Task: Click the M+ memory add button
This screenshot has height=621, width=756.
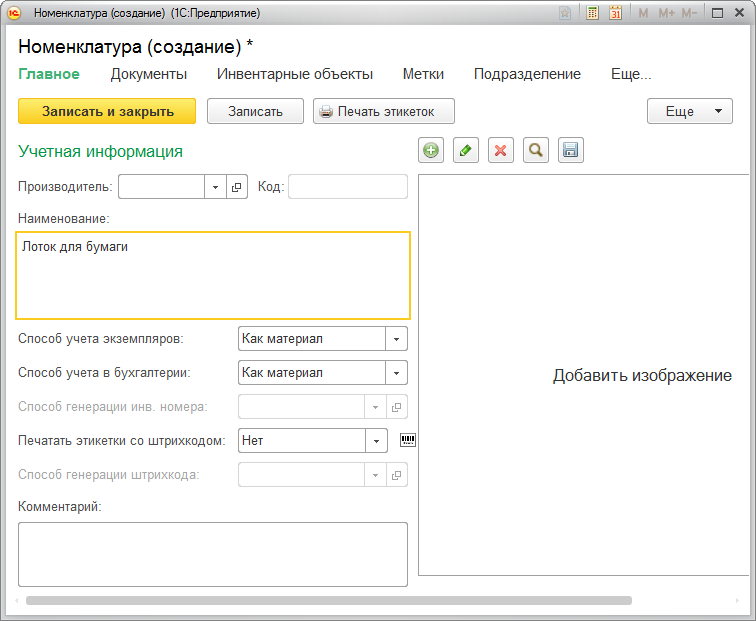Action: [666, 13]
